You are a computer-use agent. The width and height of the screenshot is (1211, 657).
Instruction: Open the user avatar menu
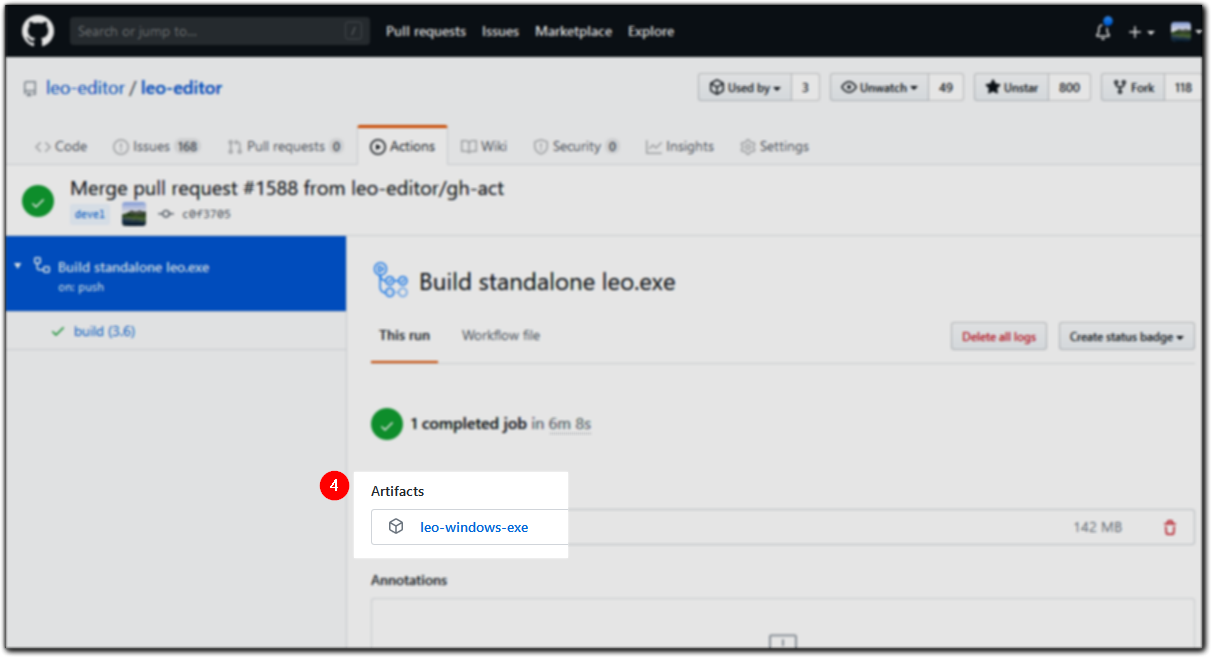[1185, 31]
